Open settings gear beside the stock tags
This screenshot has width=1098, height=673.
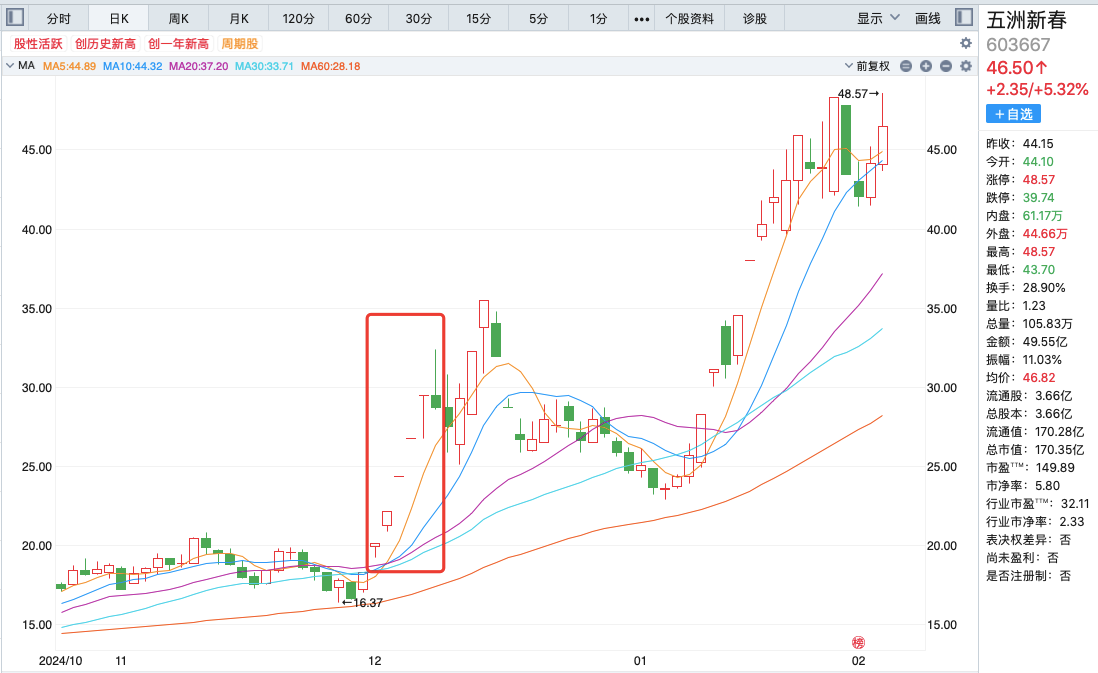click(965, 44)
